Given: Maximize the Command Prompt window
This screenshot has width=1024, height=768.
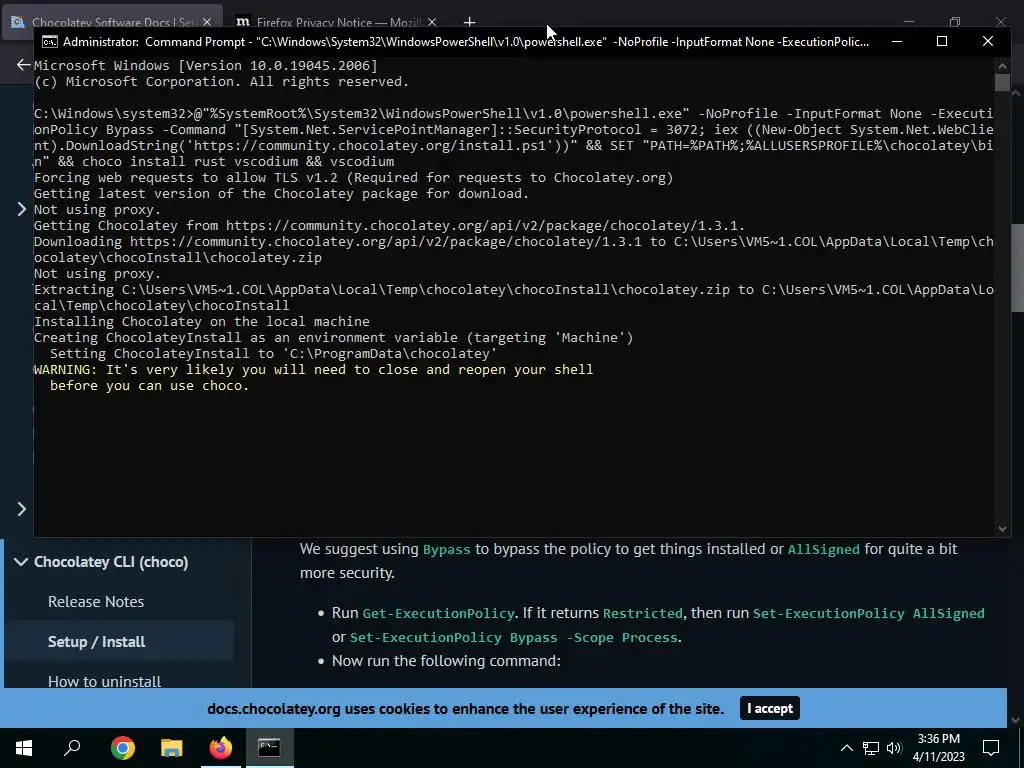Looking at the screenshot, I should [x=942, y=41].
